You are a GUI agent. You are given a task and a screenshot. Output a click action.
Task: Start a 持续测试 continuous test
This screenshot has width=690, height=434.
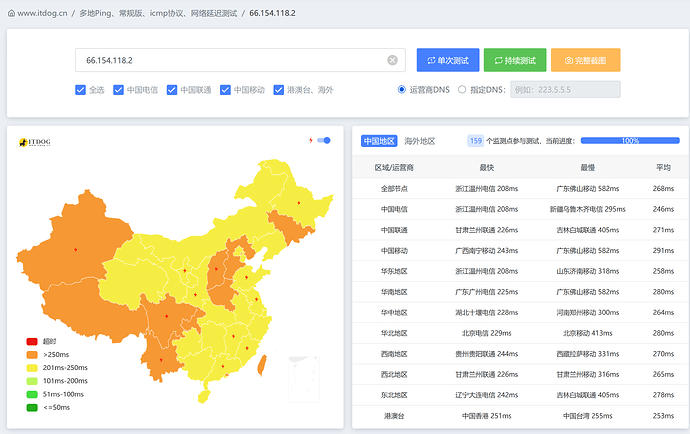pos(515,60)
